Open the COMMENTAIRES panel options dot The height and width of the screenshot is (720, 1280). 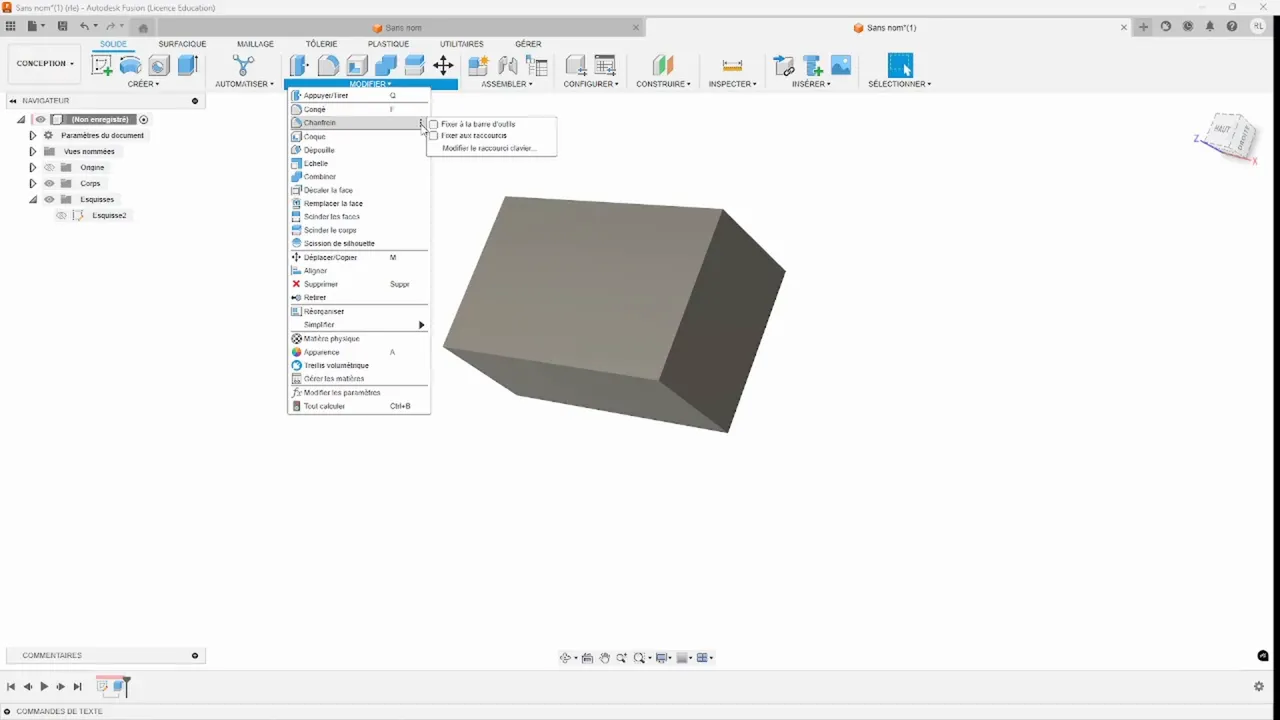point(195,656)
